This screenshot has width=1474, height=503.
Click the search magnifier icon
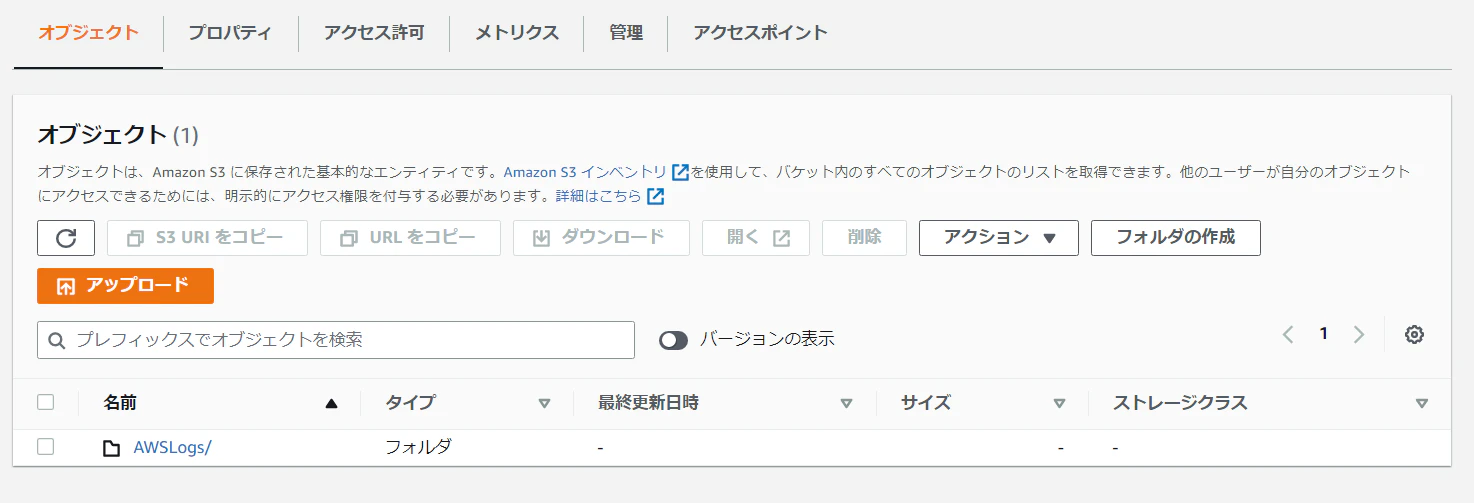[x=56, y=340]
